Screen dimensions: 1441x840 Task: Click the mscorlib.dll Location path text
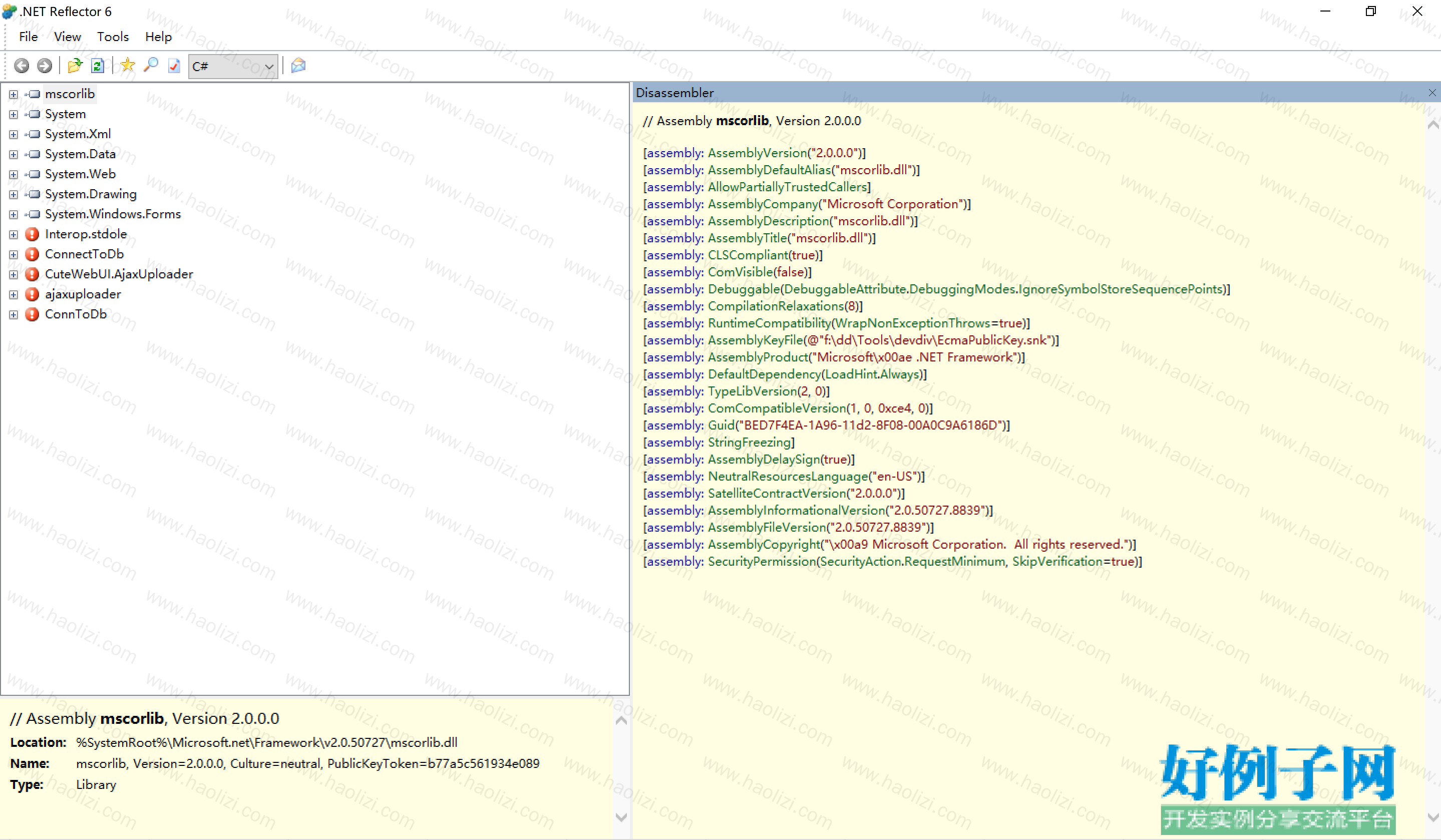pos(266,743)
